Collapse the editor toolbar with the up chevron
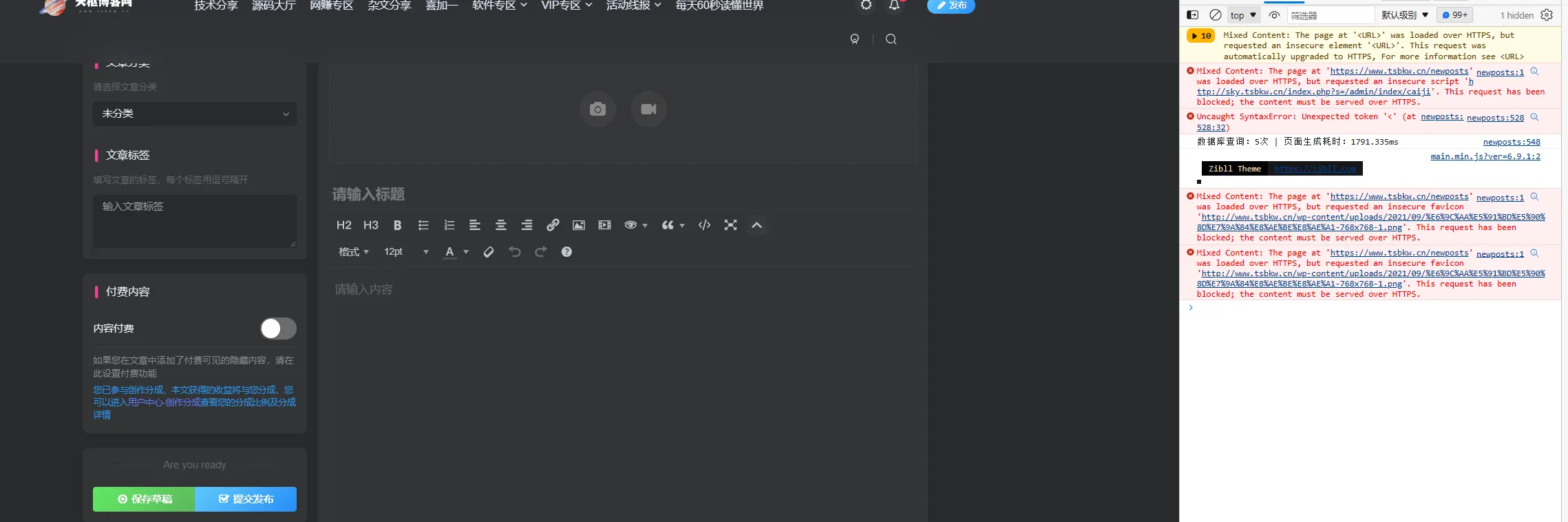 click(x=756, y=225)
